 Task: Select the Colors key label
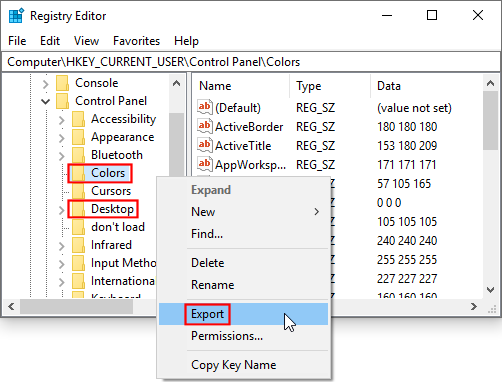tap(108, 173)
